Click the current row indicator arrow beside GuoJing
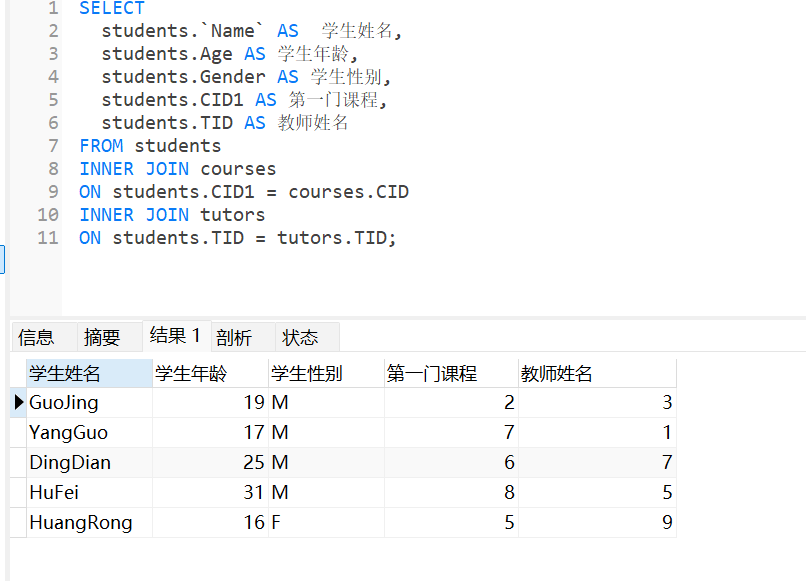Viewport: 806px width, 581px height. 19,403
